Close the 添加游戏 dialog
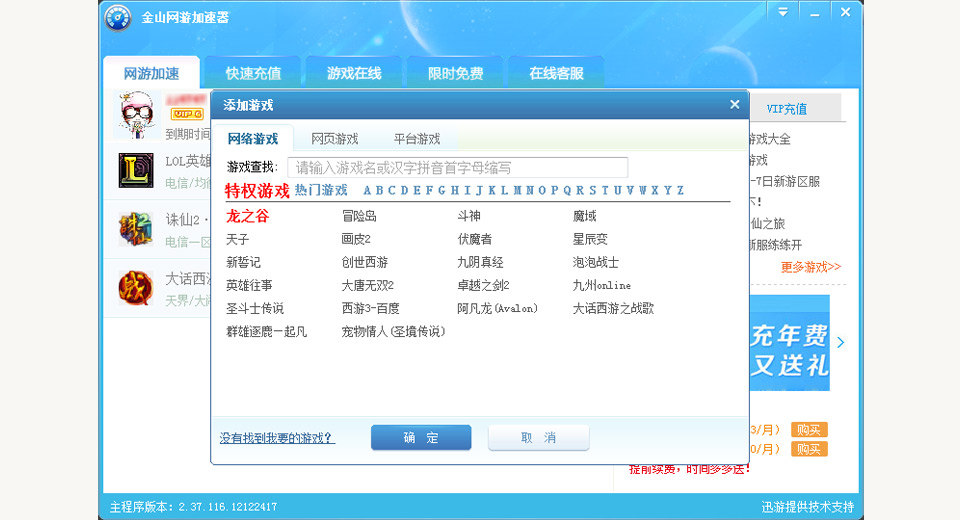This screenshot has height=520, width=960. (735, 105)
